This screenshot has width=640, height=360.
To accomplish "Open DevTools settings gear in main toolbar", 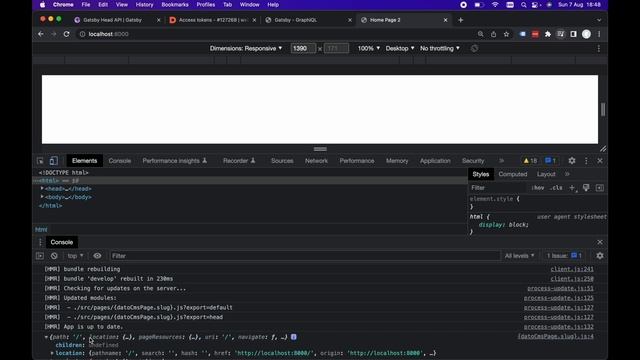I will point(572,161).
